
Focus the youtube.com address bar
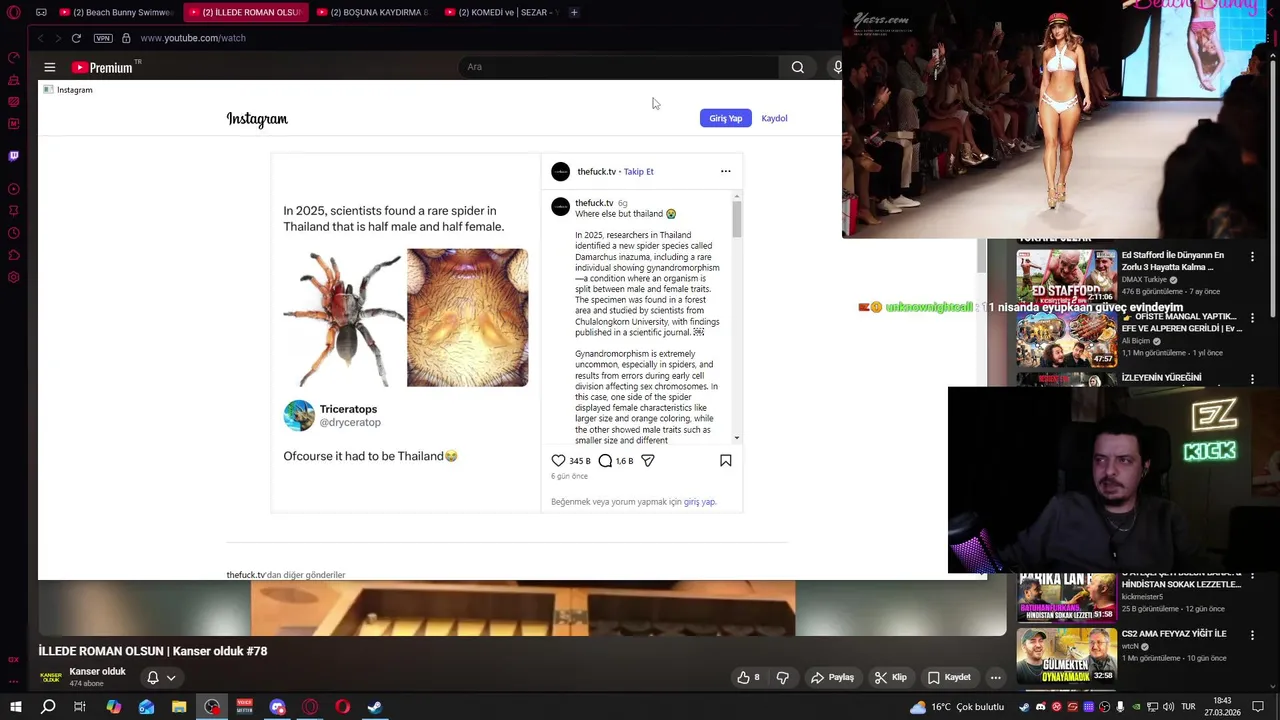(193, 38)
